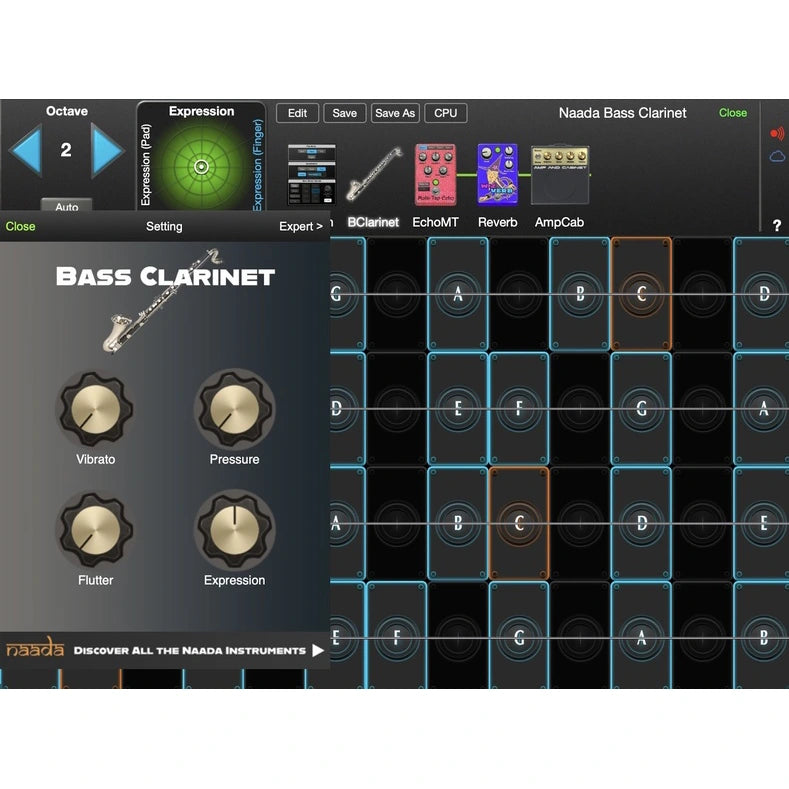
Task: Open the CPU meter button
Action: tap(446, 113)
